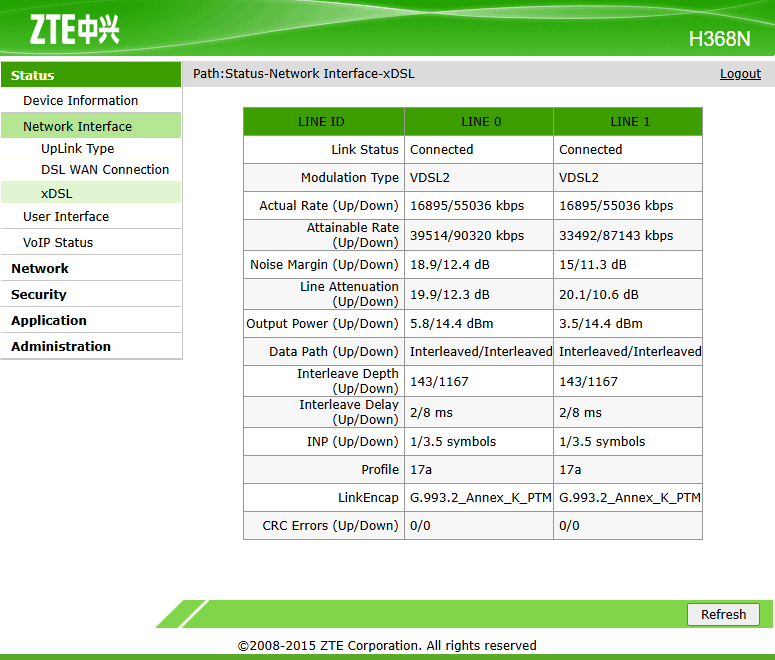Open the Status menu section

(91, 75)
